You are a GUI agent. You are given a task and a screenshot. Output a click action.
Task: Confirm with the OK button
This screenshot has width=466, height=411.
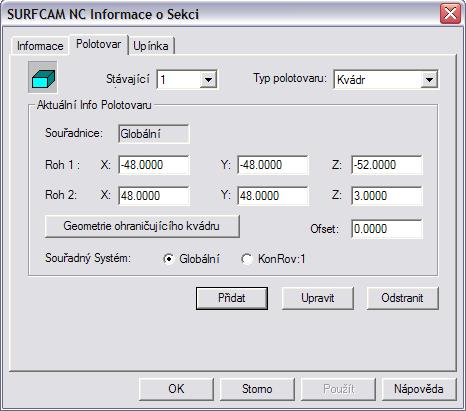[x=176, y=389]
